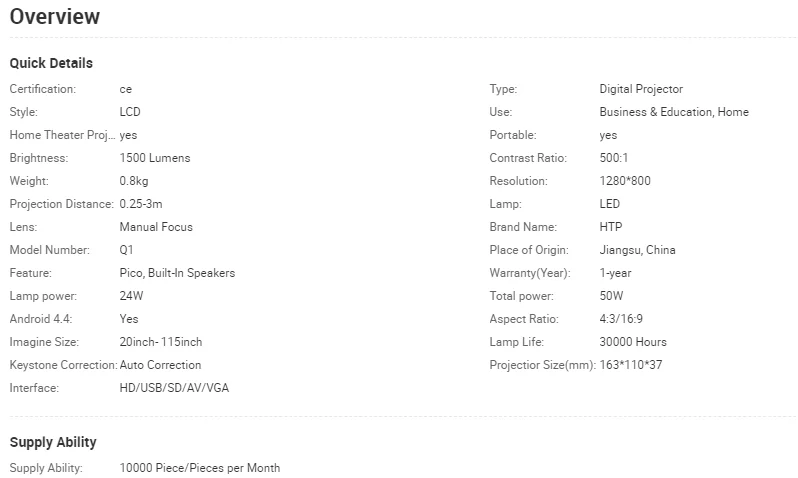Click the Quick Details section title

tap(51, 63)
